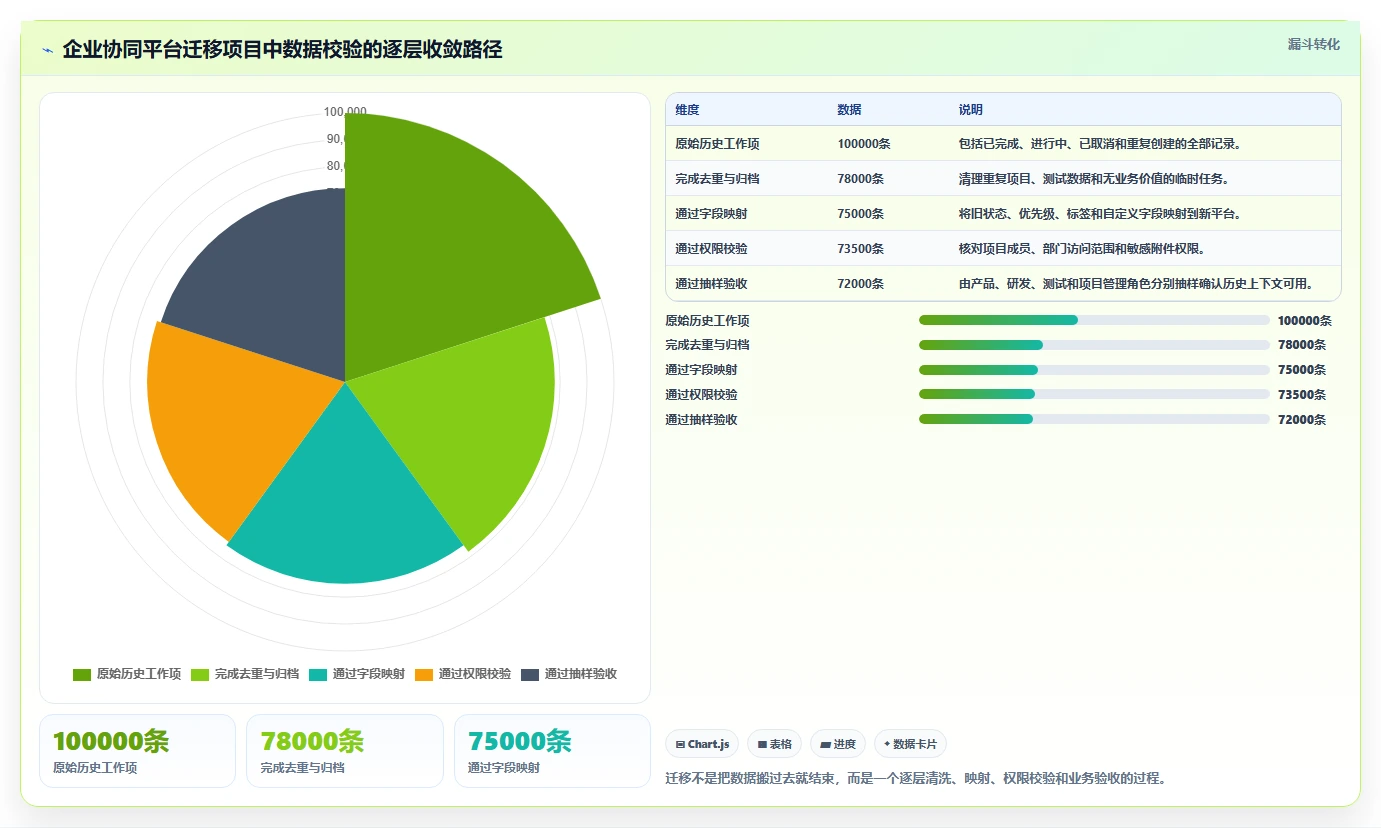Click table cell 100000条
The width and height of the screenshot is (1381, 828).
[x=864, y=144]
